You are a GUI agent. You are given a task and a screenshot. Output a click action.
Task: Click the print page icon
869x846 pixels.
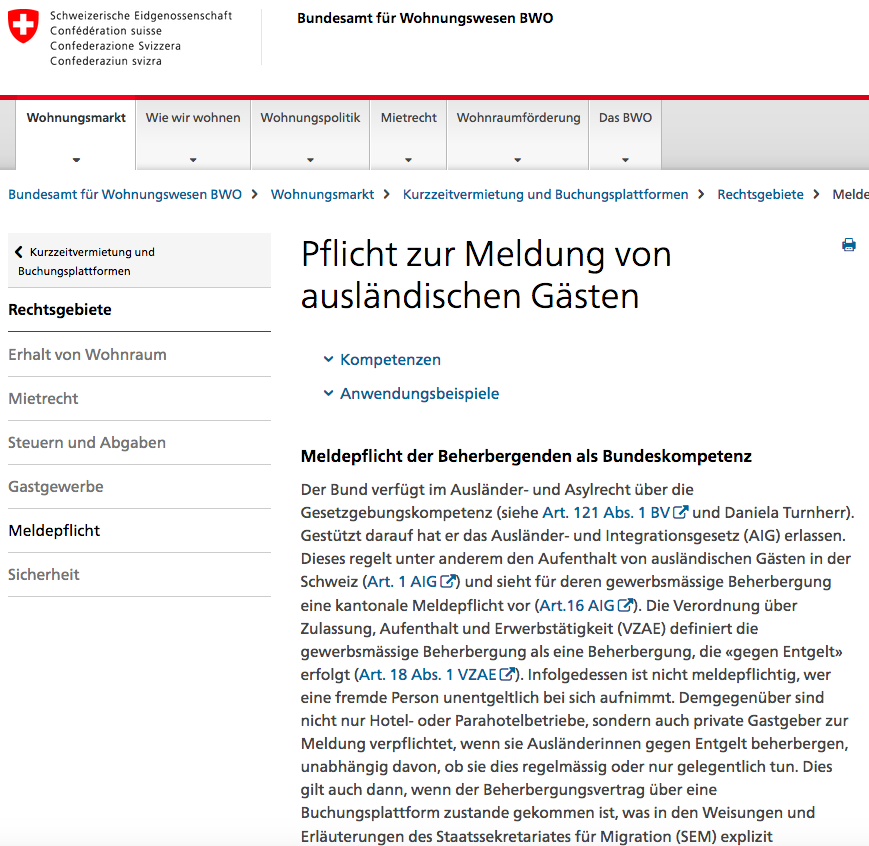[848, 245]
